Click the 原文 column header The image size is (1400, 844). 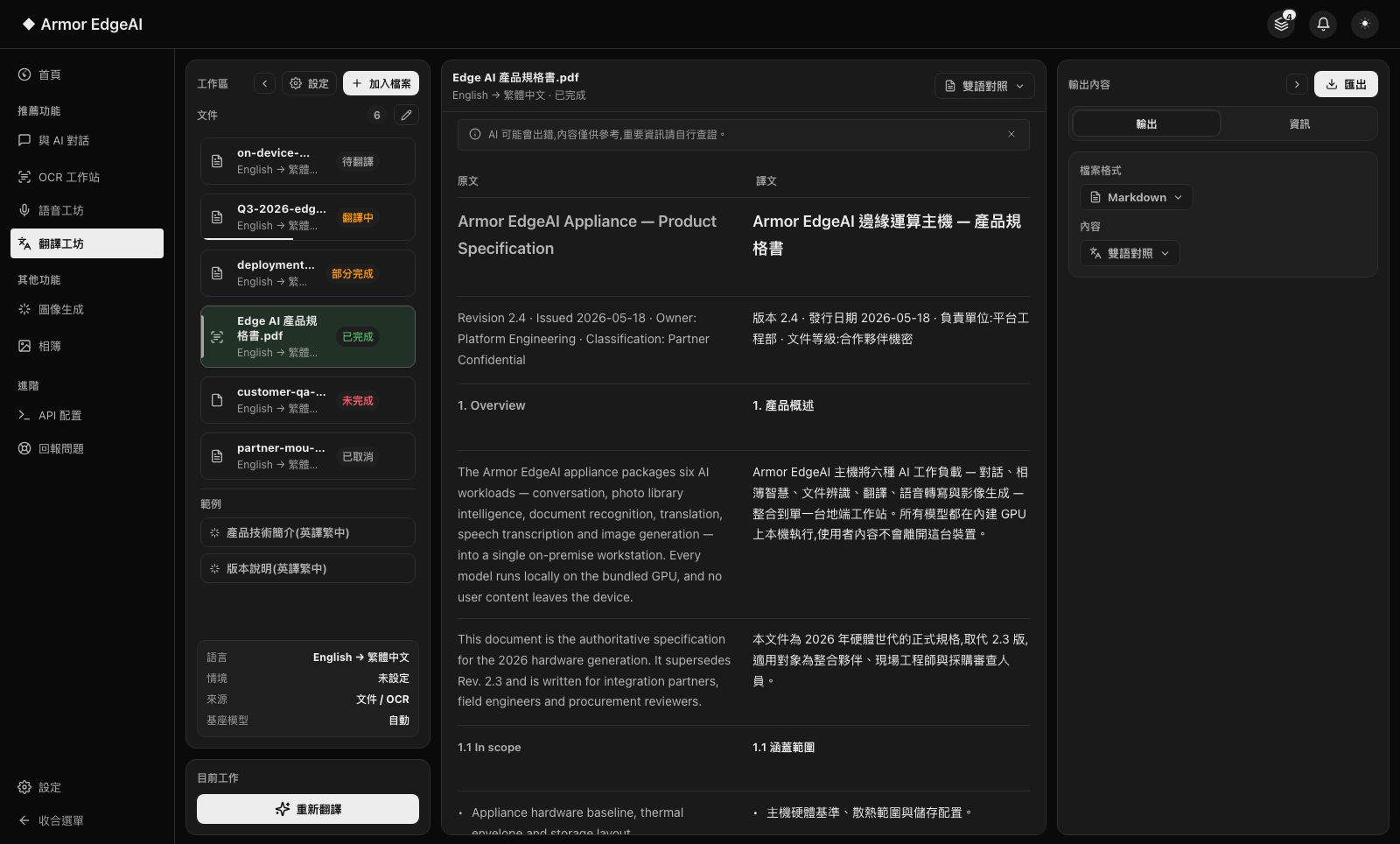pyautogui.click(x=468, y=180)
